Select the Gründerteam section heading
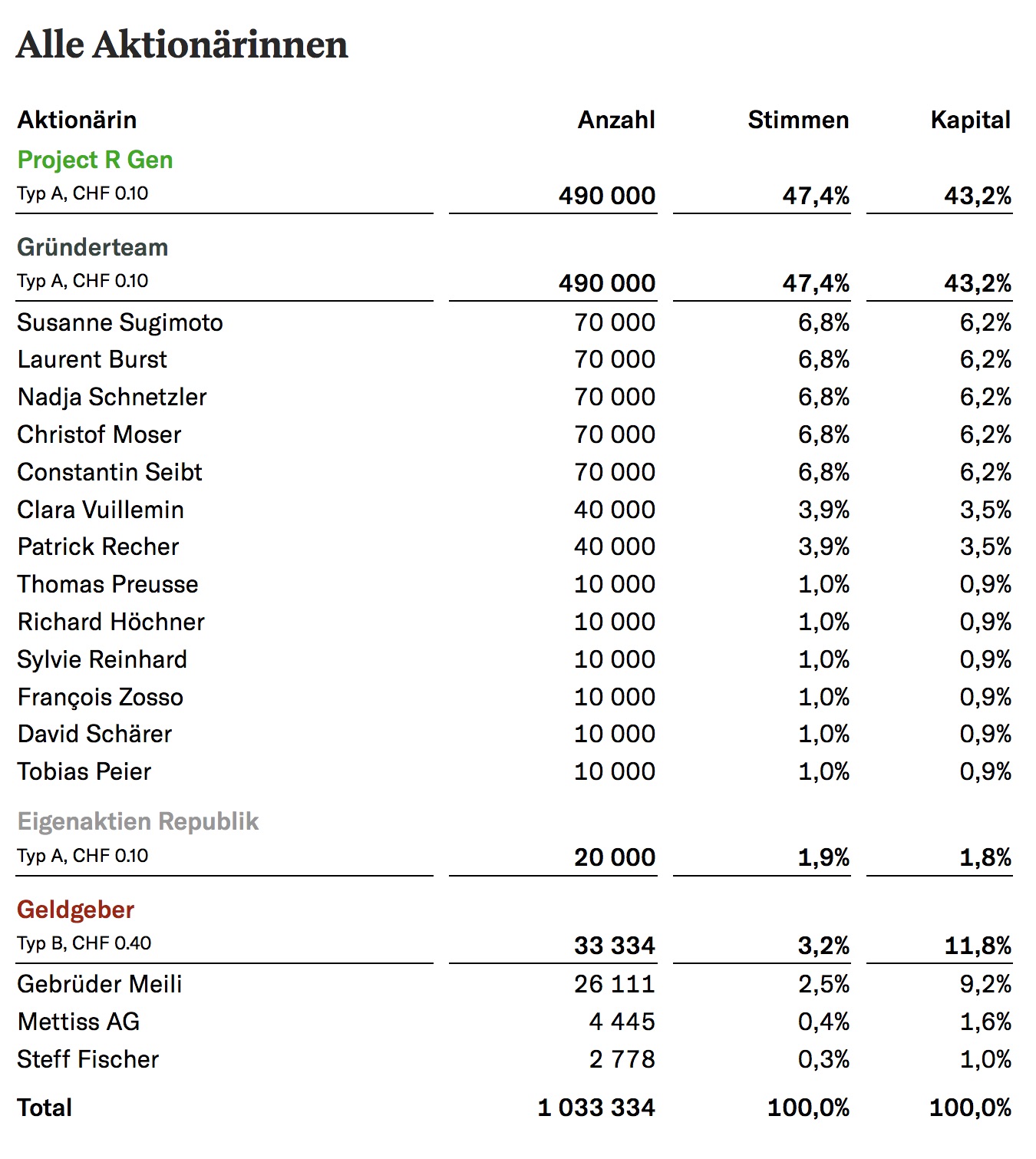Viewport: 1036px width, 1159px height. click(x=93, y=247)
